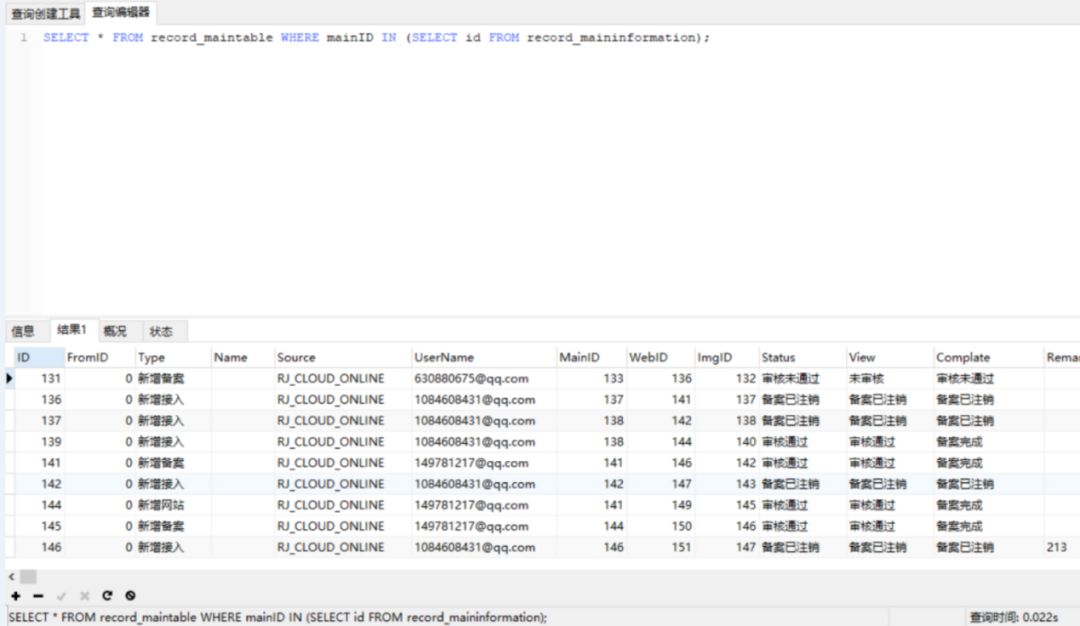Viewport: 1080px width, 626px height.
Task: Click the Type column header
Action: [x=173, y=357]
